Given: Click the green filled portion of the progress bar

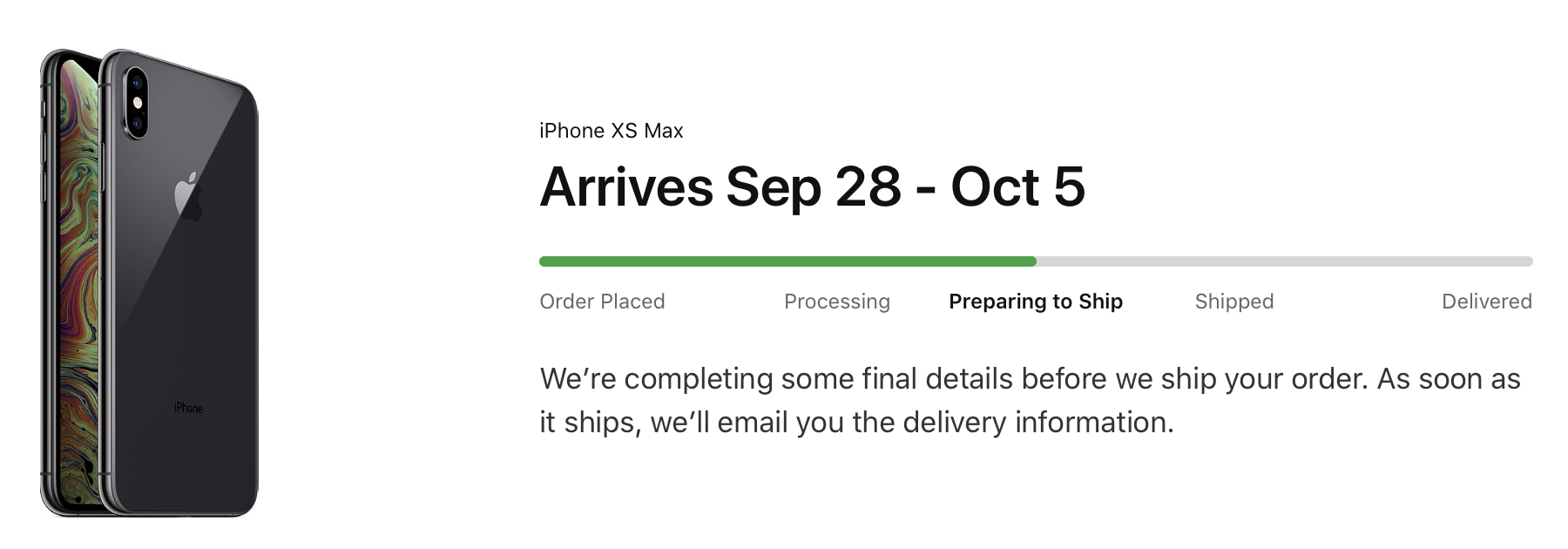Looking at the screenshot, I should (x=784, y=261).
